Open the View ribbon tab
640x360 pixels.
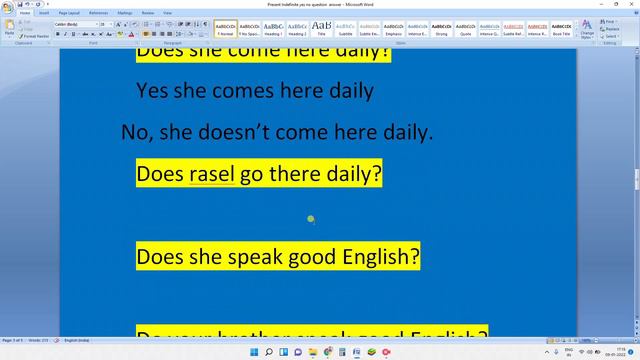coord(167,13)
